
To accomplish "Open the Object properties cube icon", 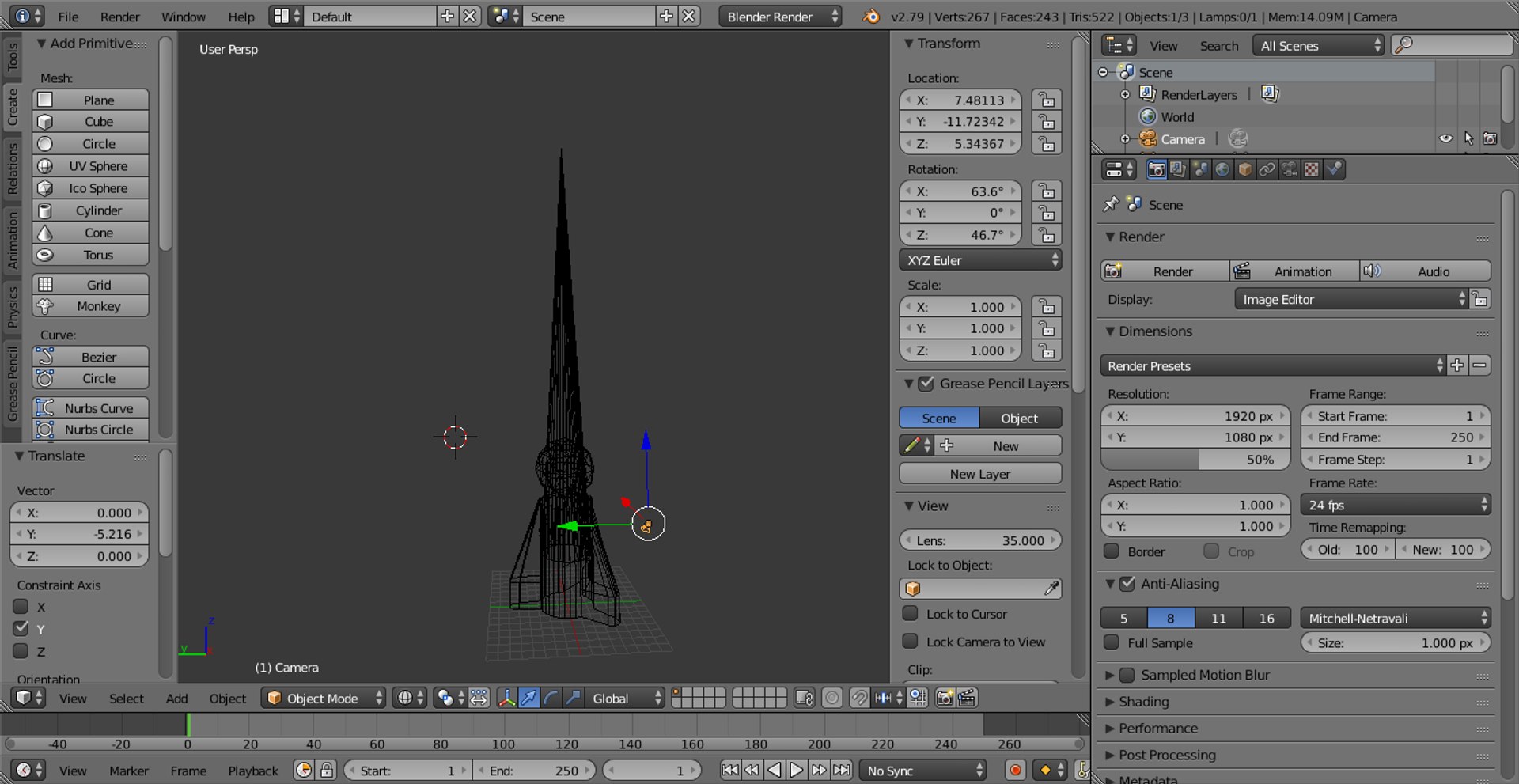I will (1244, 169).
